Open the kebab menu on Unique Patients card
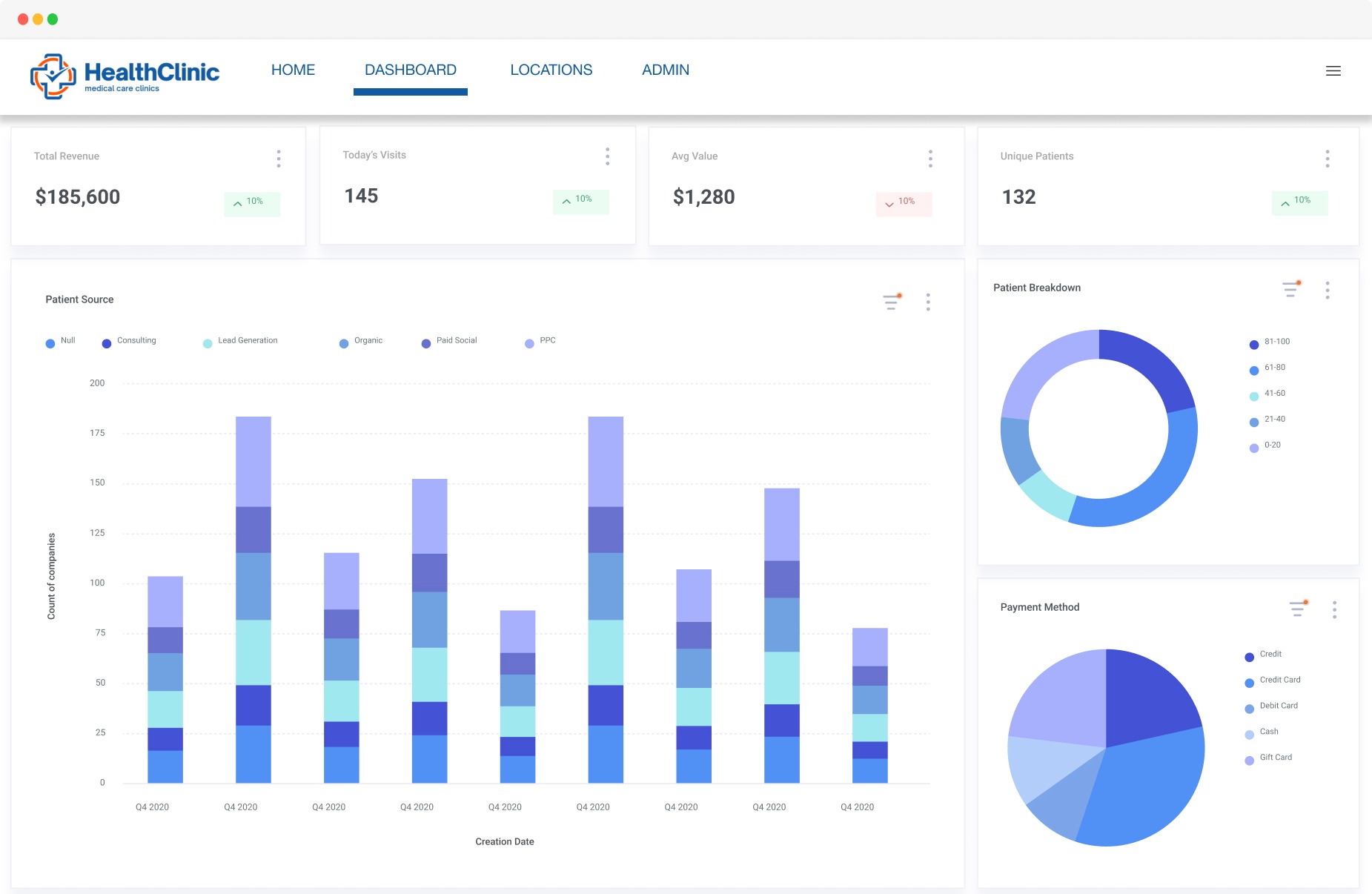The image size is (1372, 894). (x=1328, y=158)
